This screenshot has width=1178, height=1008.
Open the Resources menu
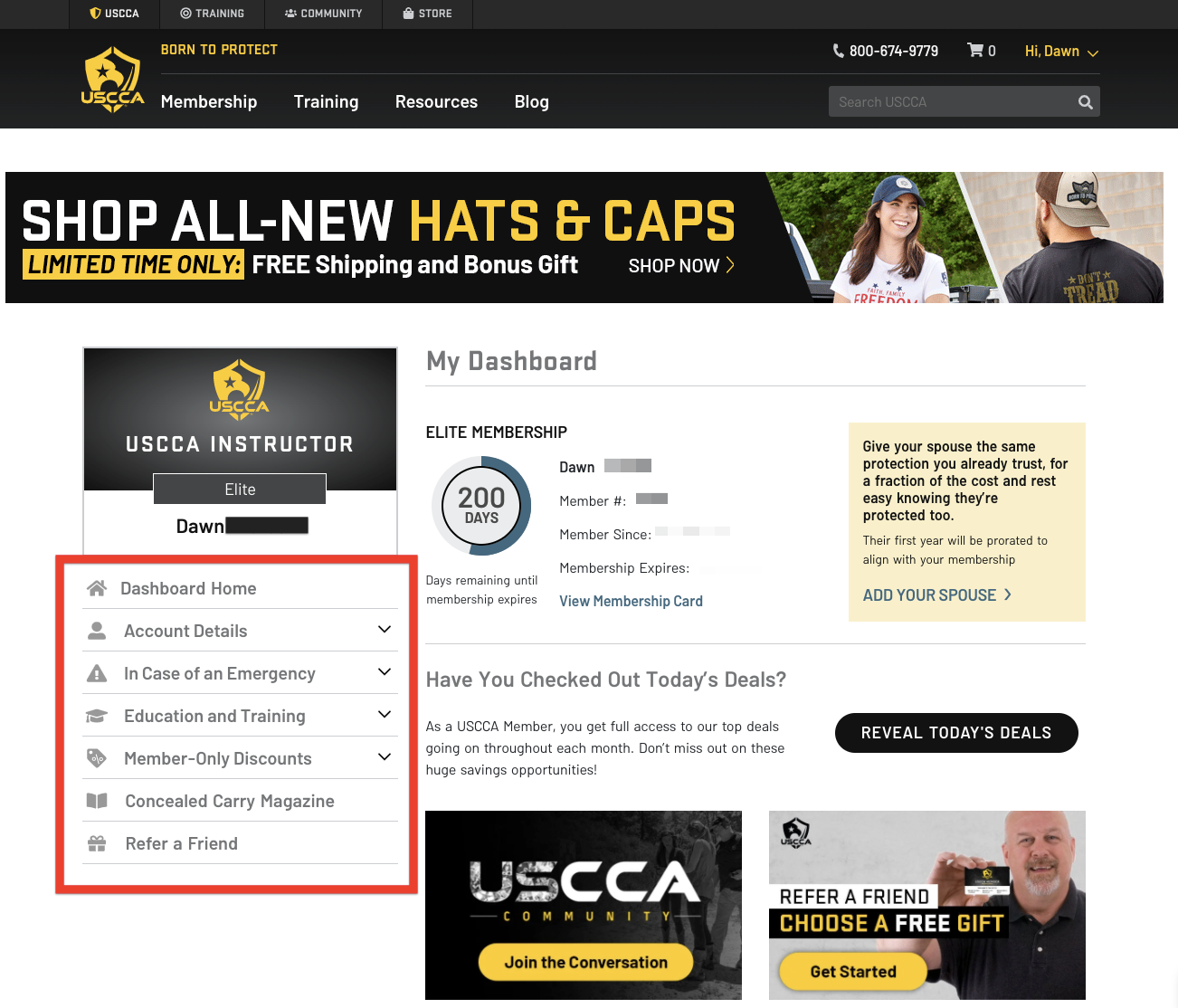point(436,101)
